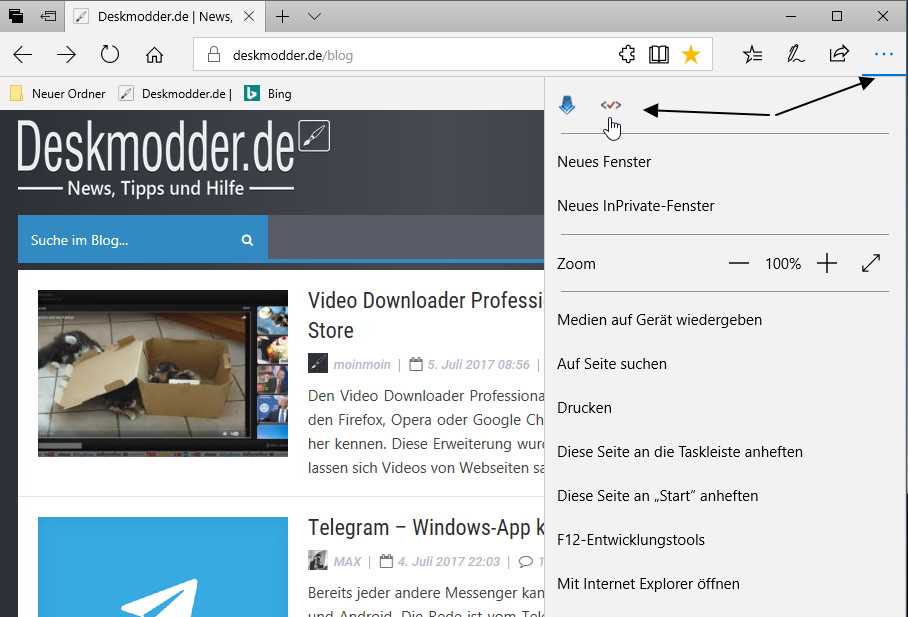Screen dimensions: 908x617
Task: Click the MAX author avatar
Action: (x=318, y=560)
